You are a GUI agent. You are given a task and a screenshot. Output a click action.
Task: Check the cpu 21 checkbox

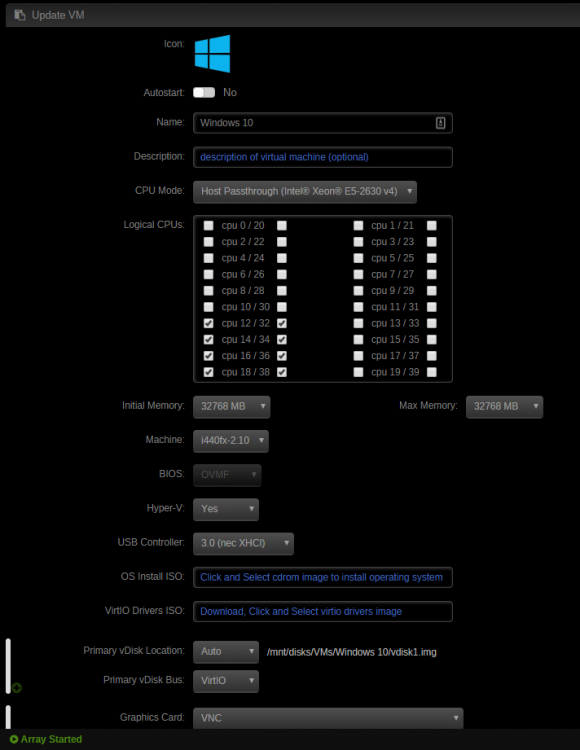[432, 225]
